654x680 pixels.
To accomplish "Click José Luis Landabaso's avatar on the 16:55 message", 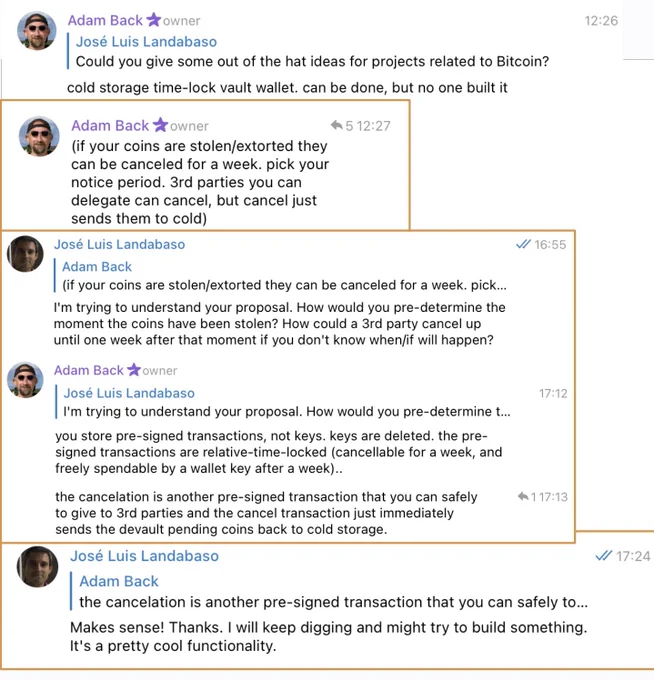I will coord(25,254).
